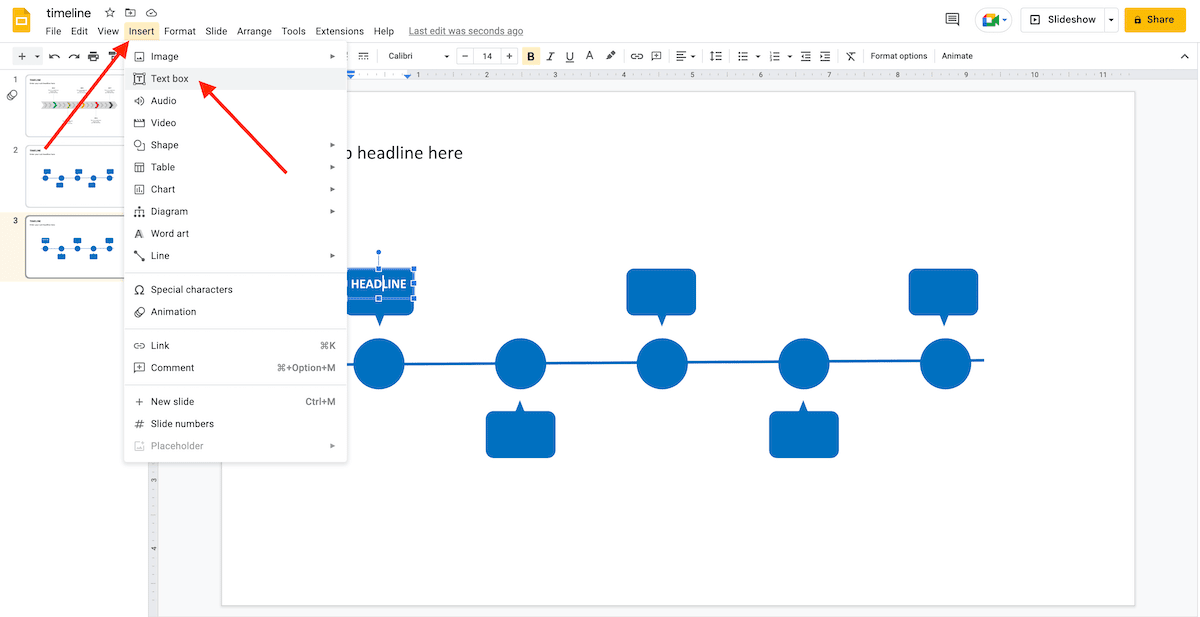Select Comment in Insert menu
The height and width of the screenshot is (617, 1200).
coord(235,368)
